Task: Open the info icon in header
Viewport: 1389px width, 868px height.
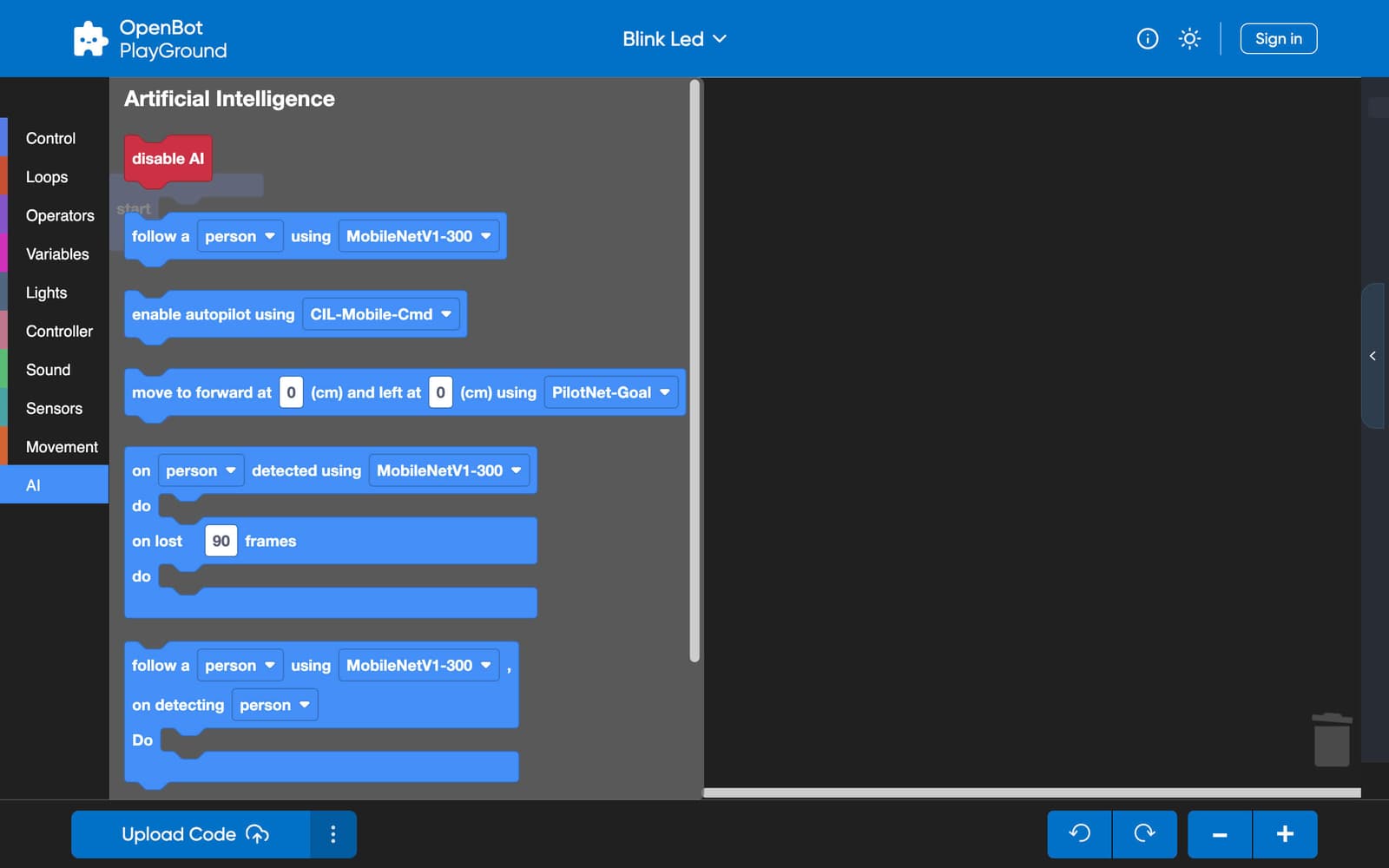Action: click(1148, 39)
